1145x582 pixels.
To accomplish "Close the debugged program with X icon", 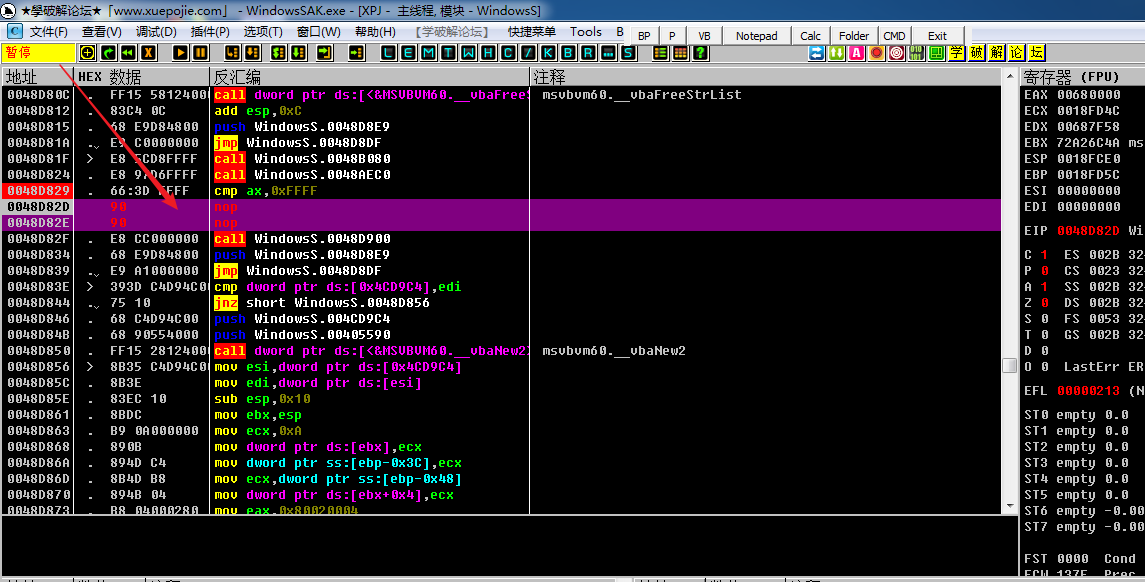I will tap(149, 53).
